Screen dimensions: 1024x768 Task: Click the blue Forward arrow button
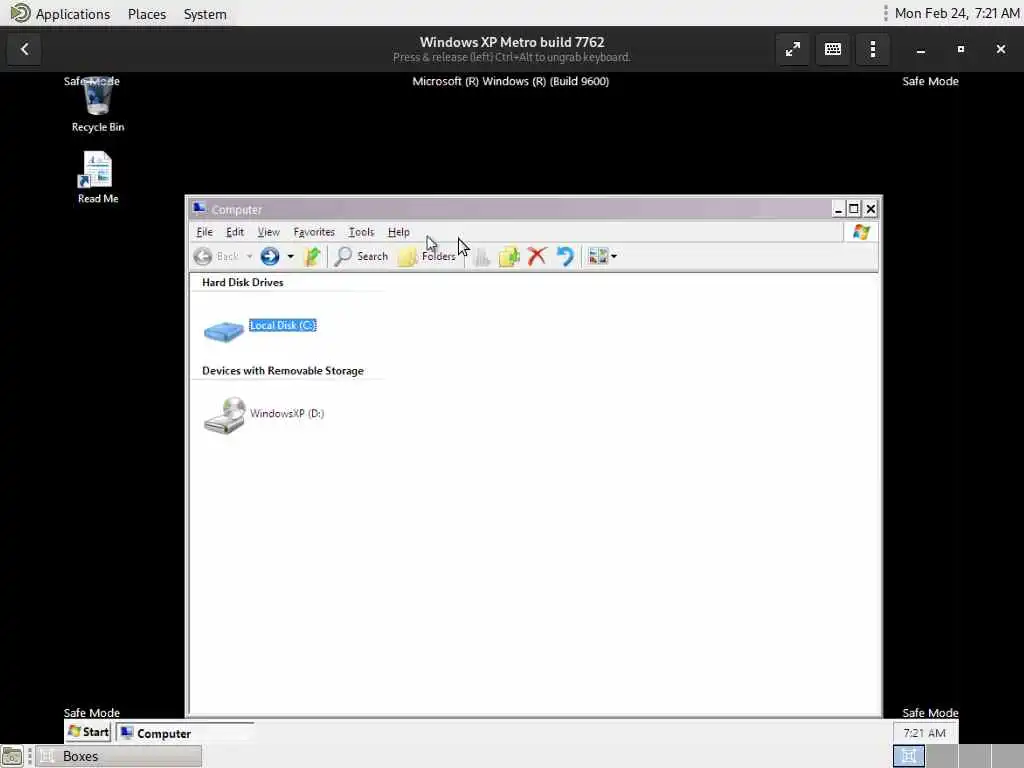270,256
